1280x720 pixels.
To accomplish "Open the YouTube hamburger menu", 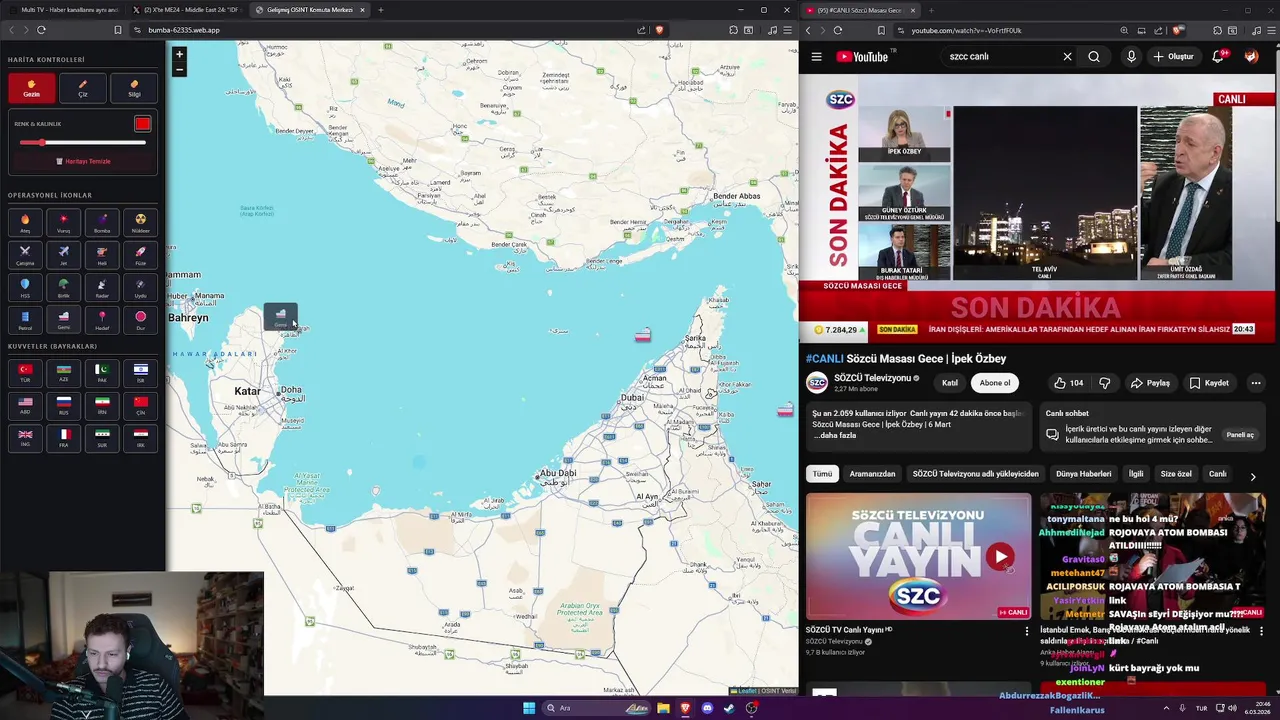I will click(x=816, y=57).
